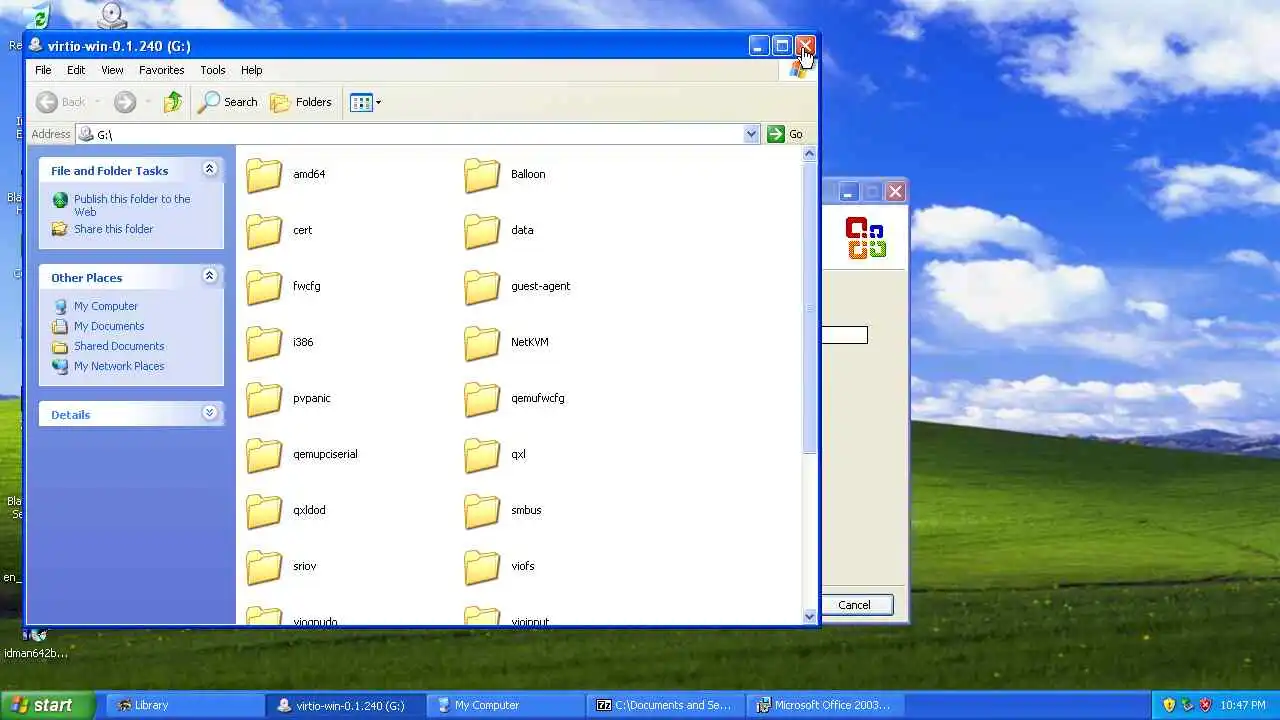Switch to My Computer taskbar button
Viewport: 1280px width, 720px height.
pos(506,705)
